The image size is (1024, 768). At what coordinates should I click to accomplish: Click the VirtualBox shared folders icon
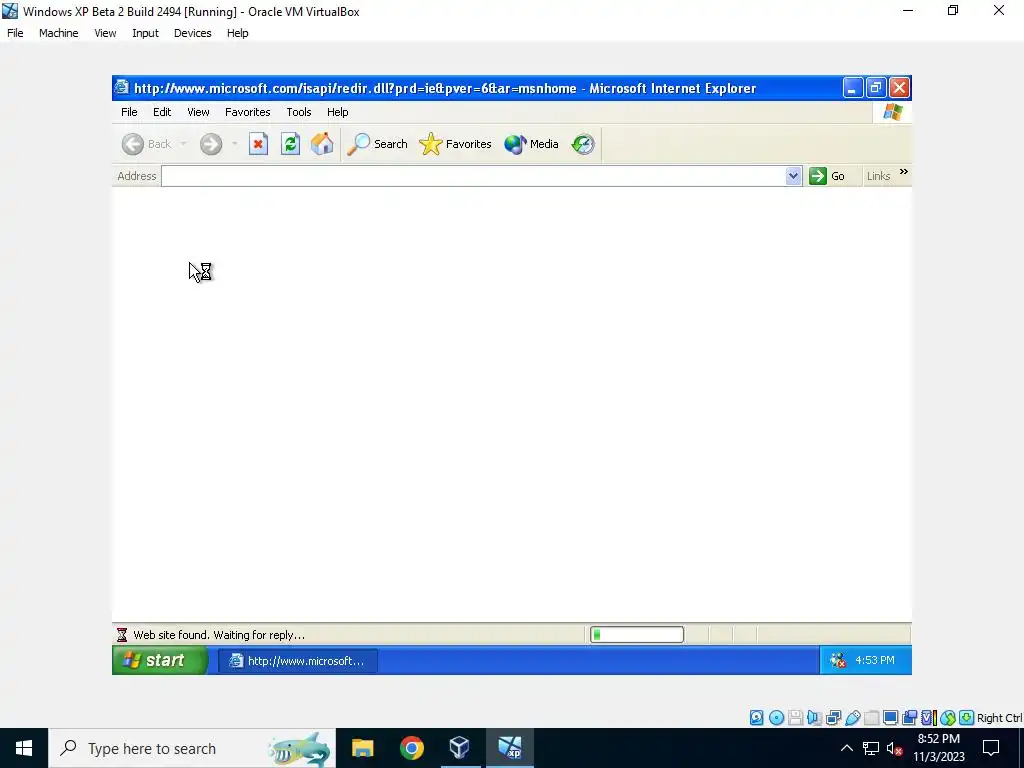click(x=871, y=718)
